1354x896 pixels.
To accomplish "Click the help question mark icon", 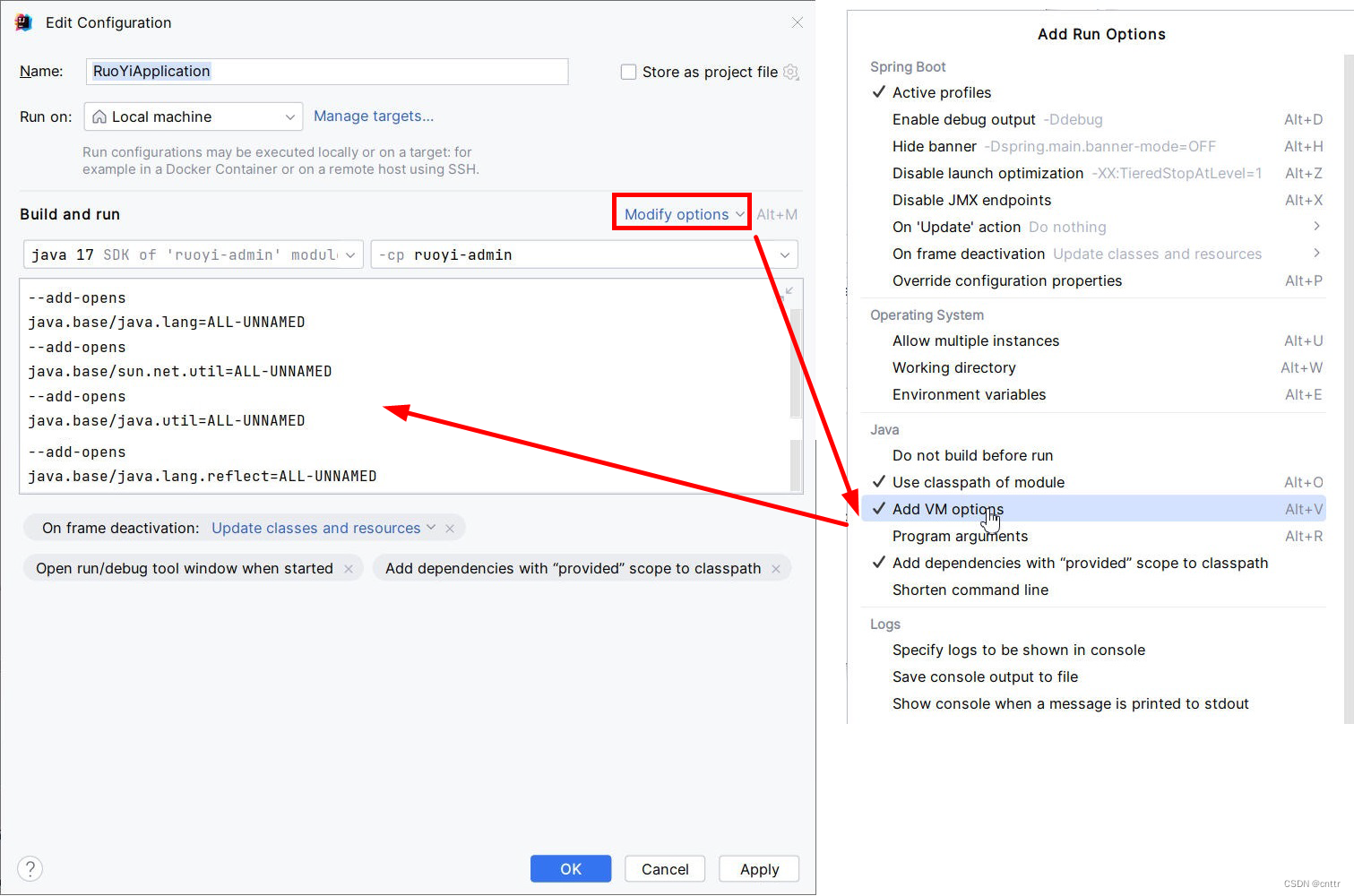I will click(30, 868).
